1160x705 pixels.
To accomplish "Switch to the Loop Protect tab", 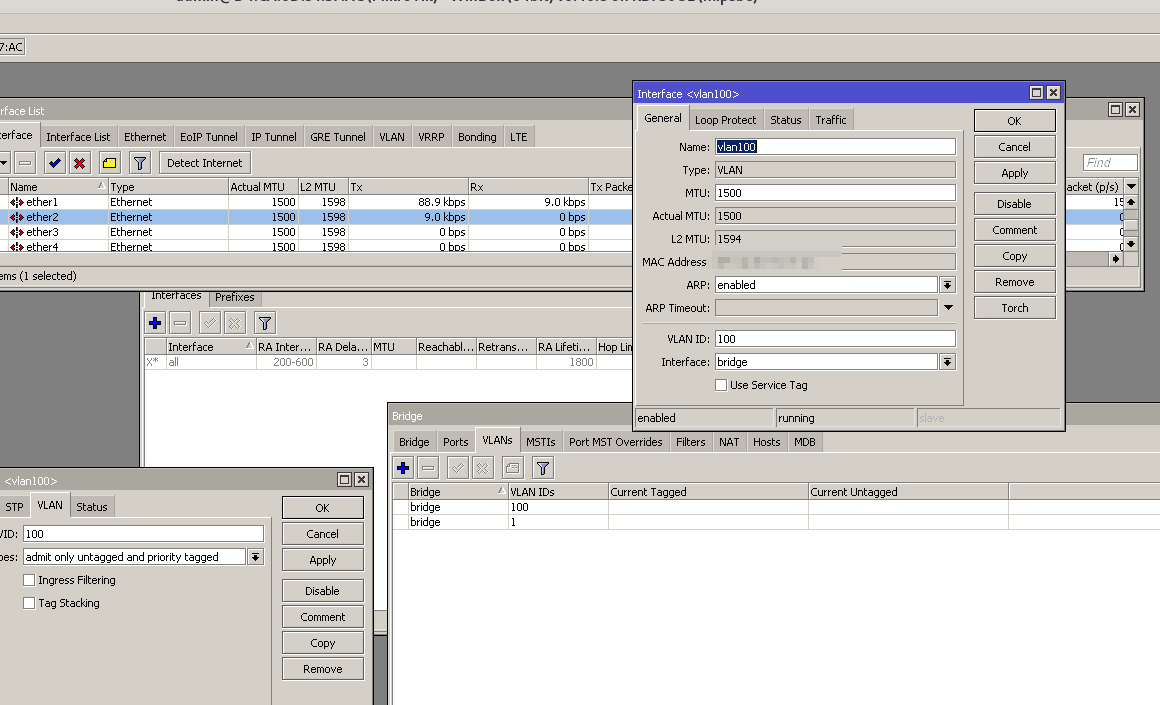I will [725, 120].
